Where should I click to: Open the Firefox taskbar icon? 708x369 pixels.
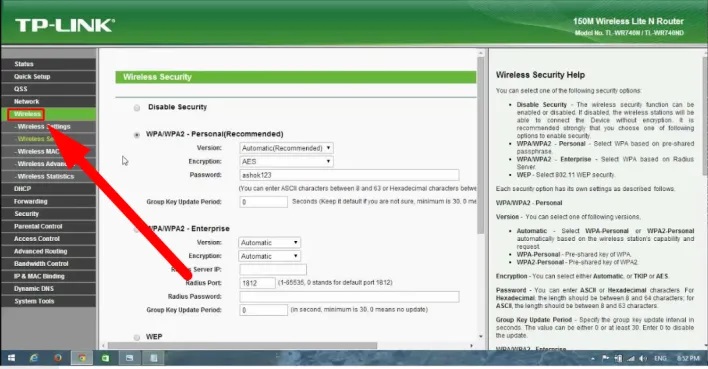58,358
